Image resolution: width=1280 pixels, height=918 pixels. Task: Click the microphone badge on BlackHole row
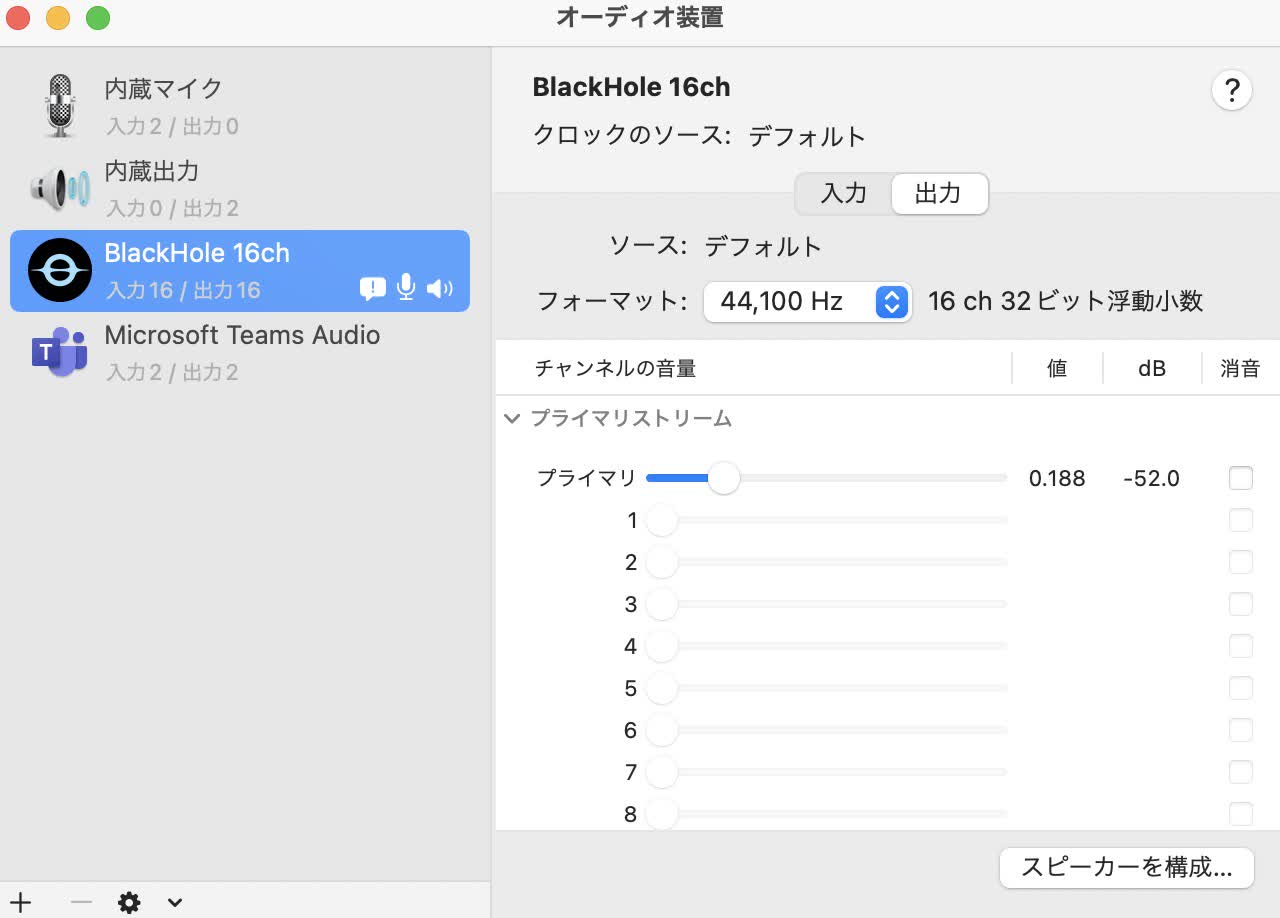(x=405, y=288)
